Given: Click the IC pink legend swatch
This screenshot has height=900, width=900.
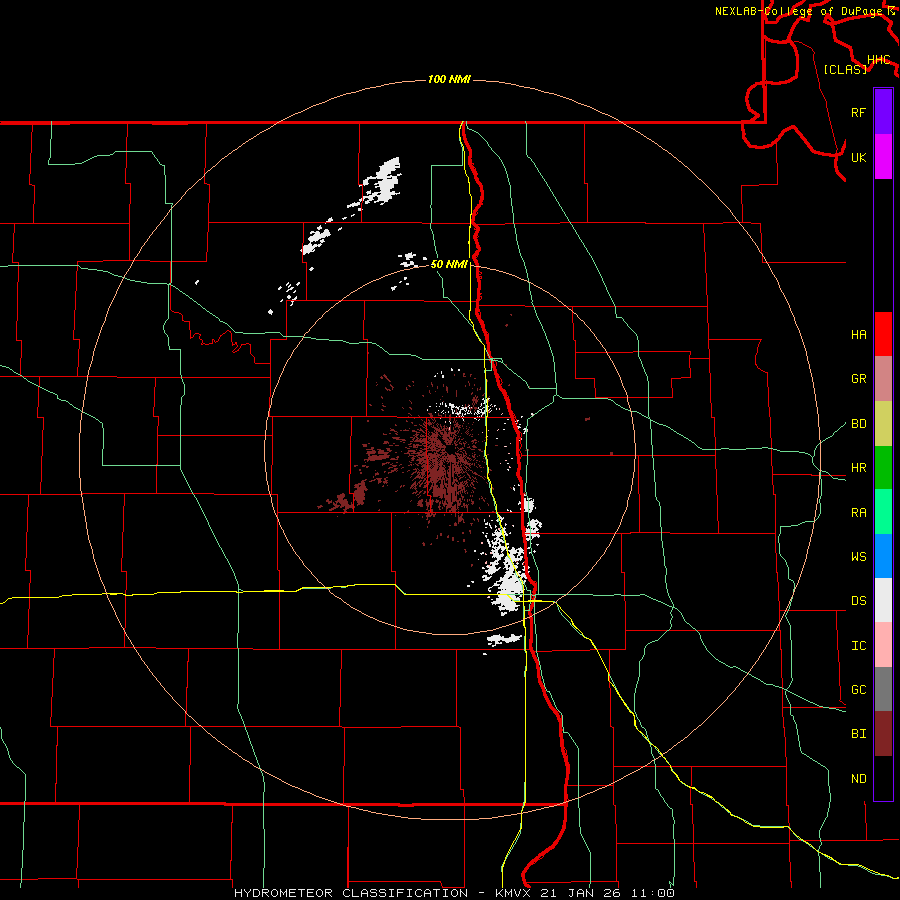Looking at the screenshot, I should pyautogui.click(x=883, y=645).
